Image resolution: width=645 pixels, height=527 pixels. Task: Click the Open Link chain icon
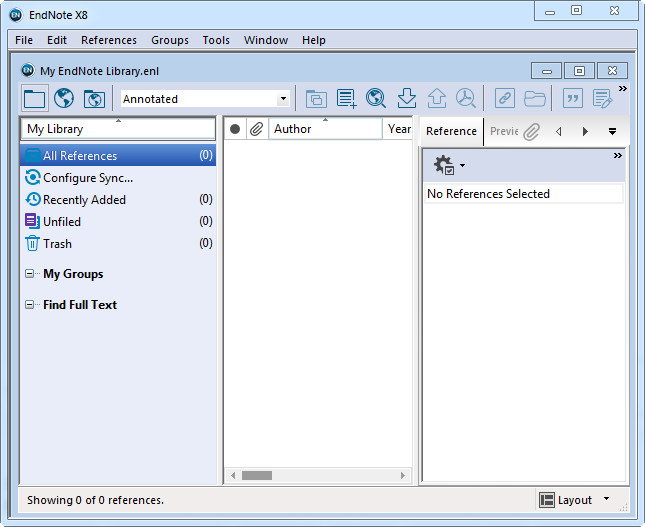coord(505,99)
